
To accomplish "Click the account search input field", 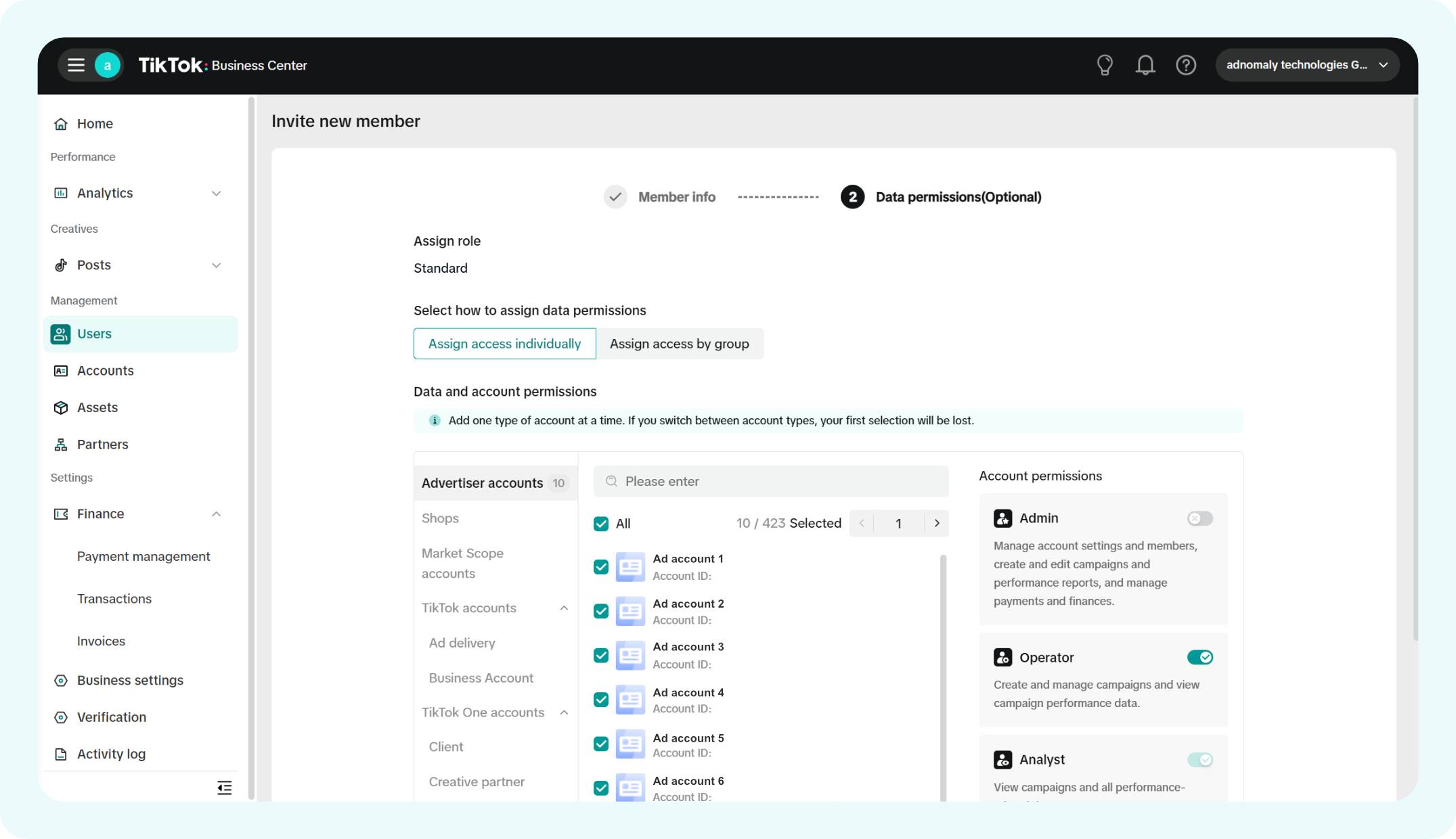I will [x=770, y=481].
